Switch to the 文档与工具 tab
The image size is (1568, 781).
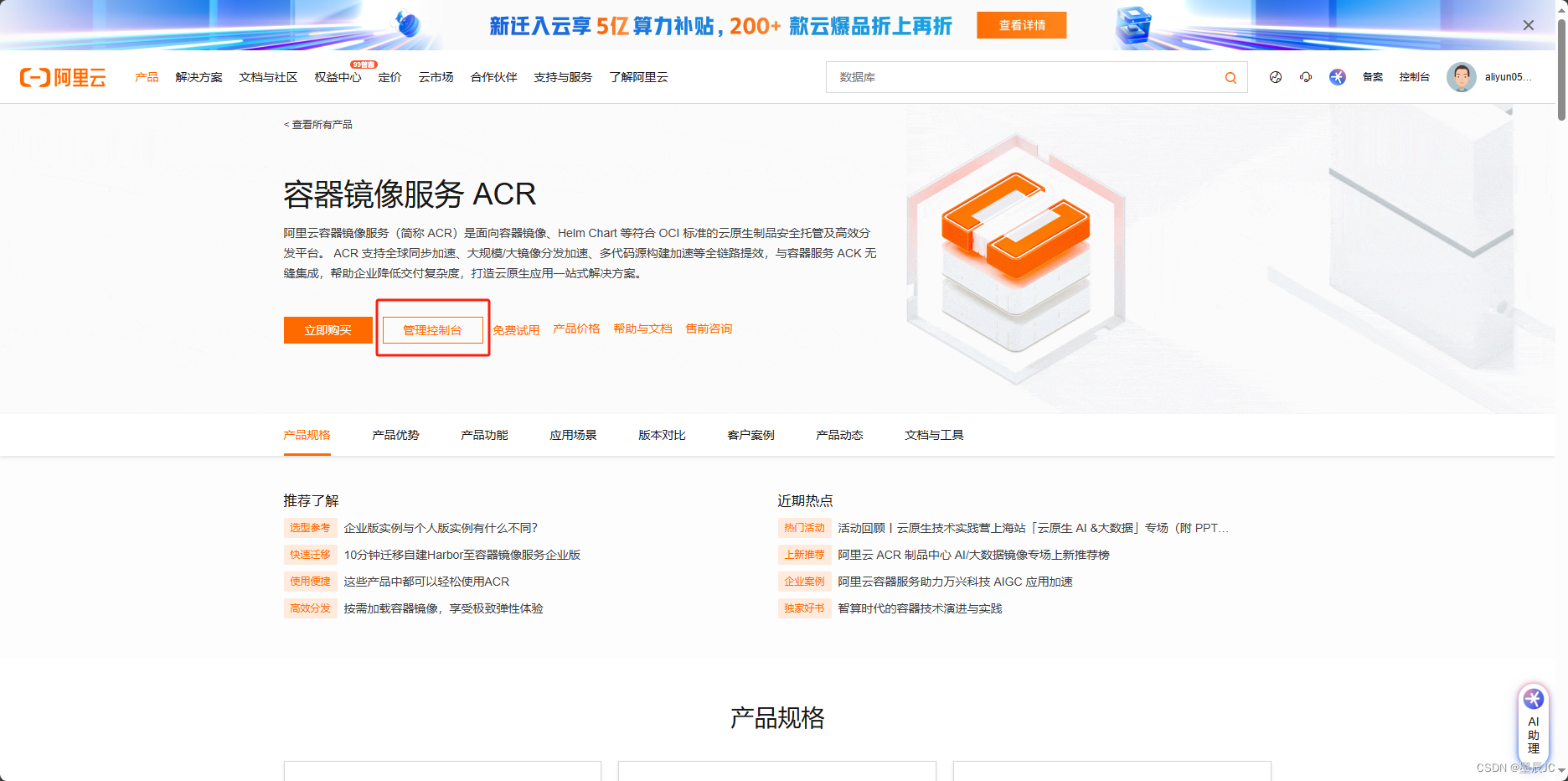coord(935,435)
